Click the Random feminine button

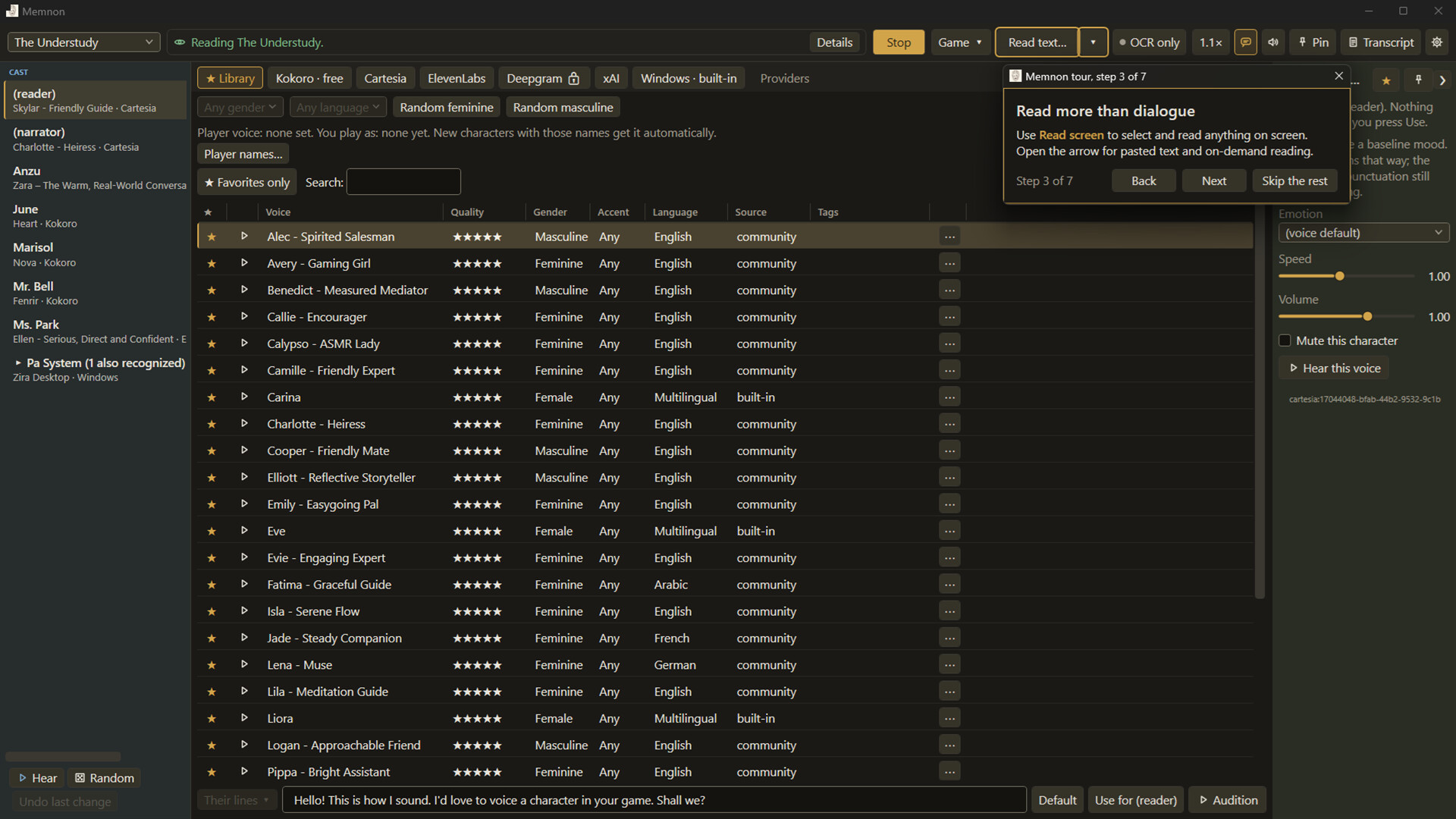tap(447, 107)
